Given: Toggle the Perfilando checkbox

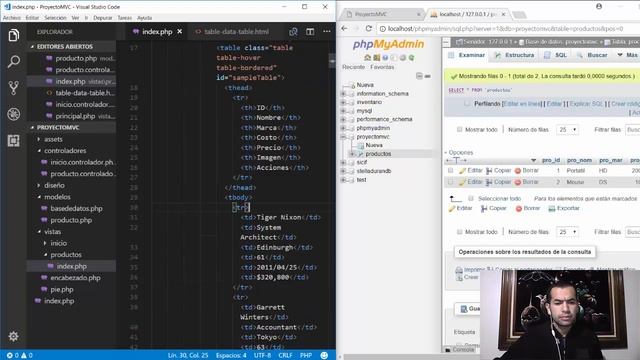Looking at the screenshot, I should pos(467,104).
